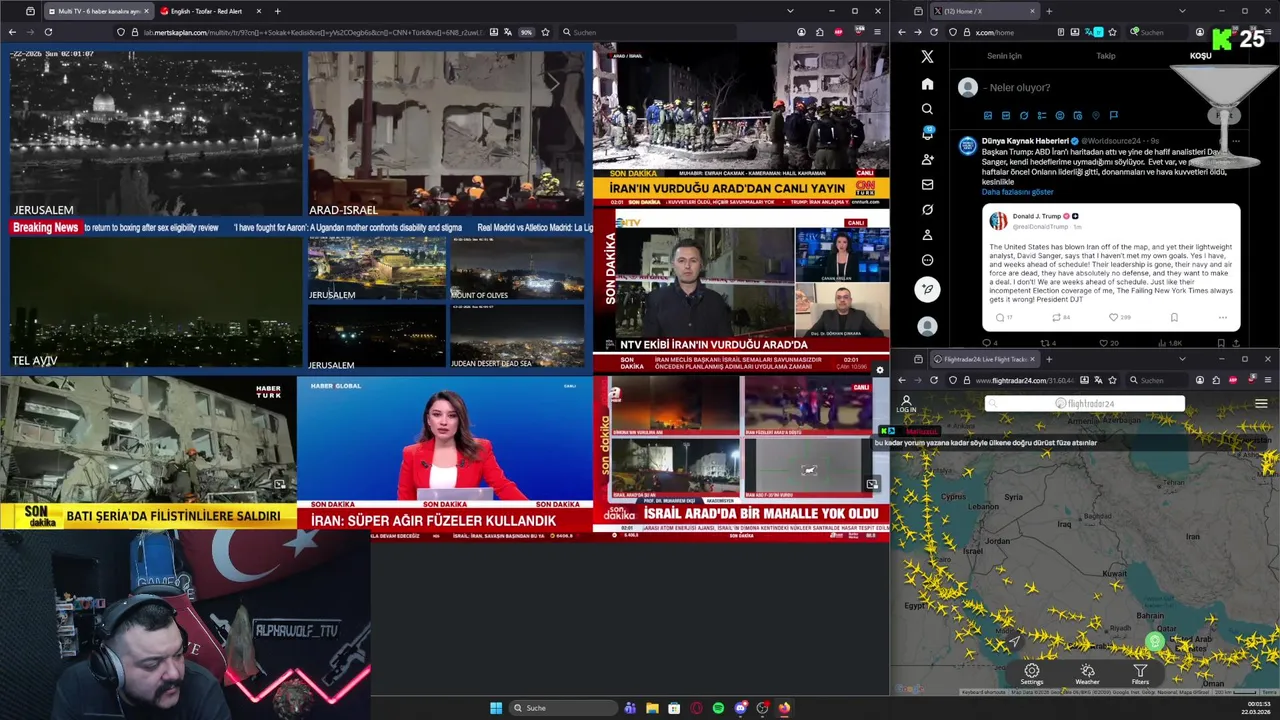The image size is (1280, 720).
Task: Open Firefox application menu in Multi TV window
Action: click(x=877, y=32)
